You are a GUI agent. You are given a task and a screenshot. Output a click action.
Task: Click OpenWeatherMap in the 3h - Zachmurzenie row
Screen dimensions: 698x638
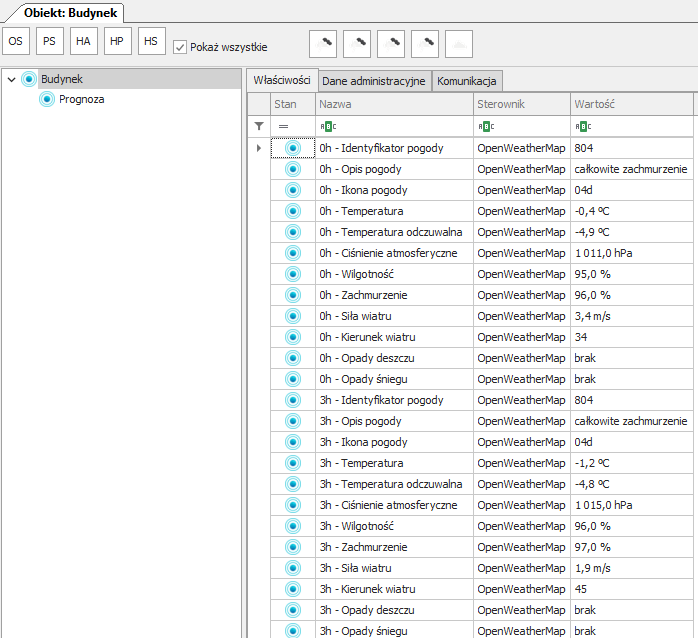click(521, 547)
